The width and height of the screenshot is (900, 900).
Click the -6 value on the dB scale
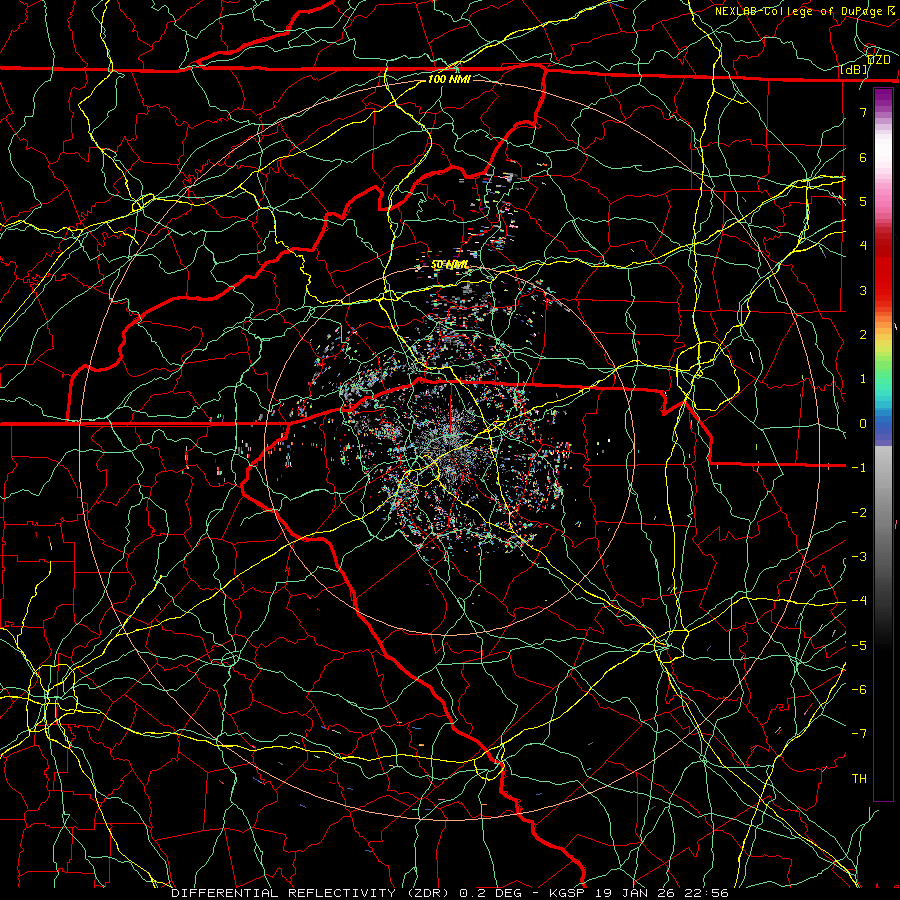pyautogui.click(x=859, y=690)
